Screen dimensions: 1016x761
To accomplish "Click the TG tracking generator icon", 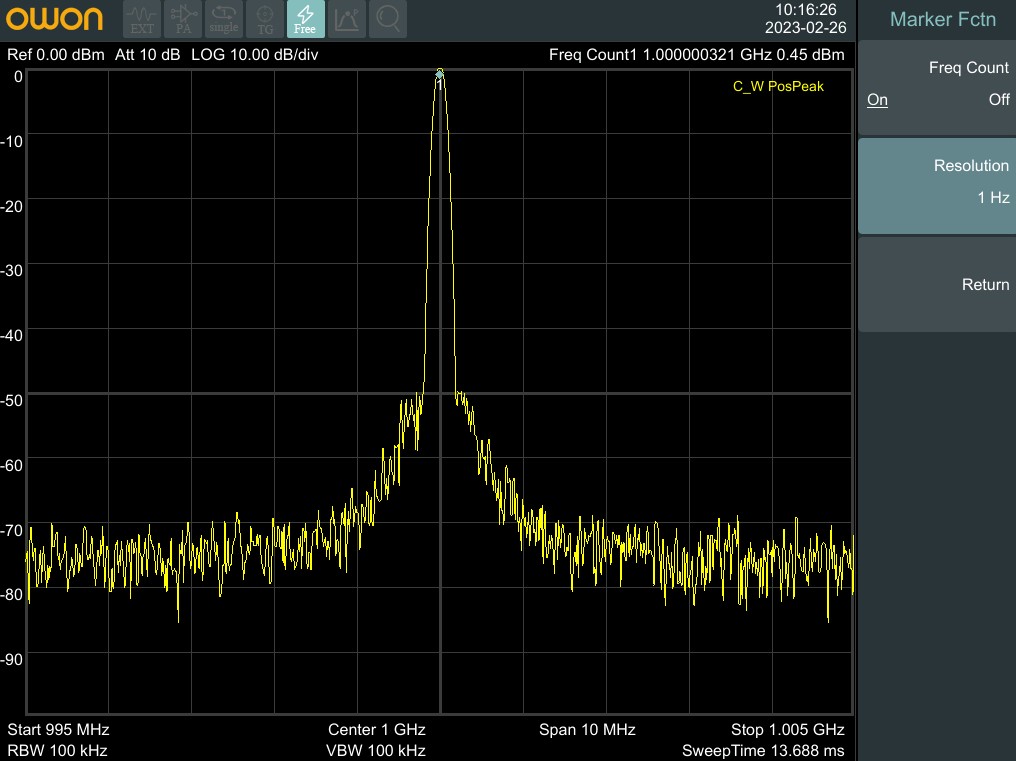I will [x=265, y=19].
